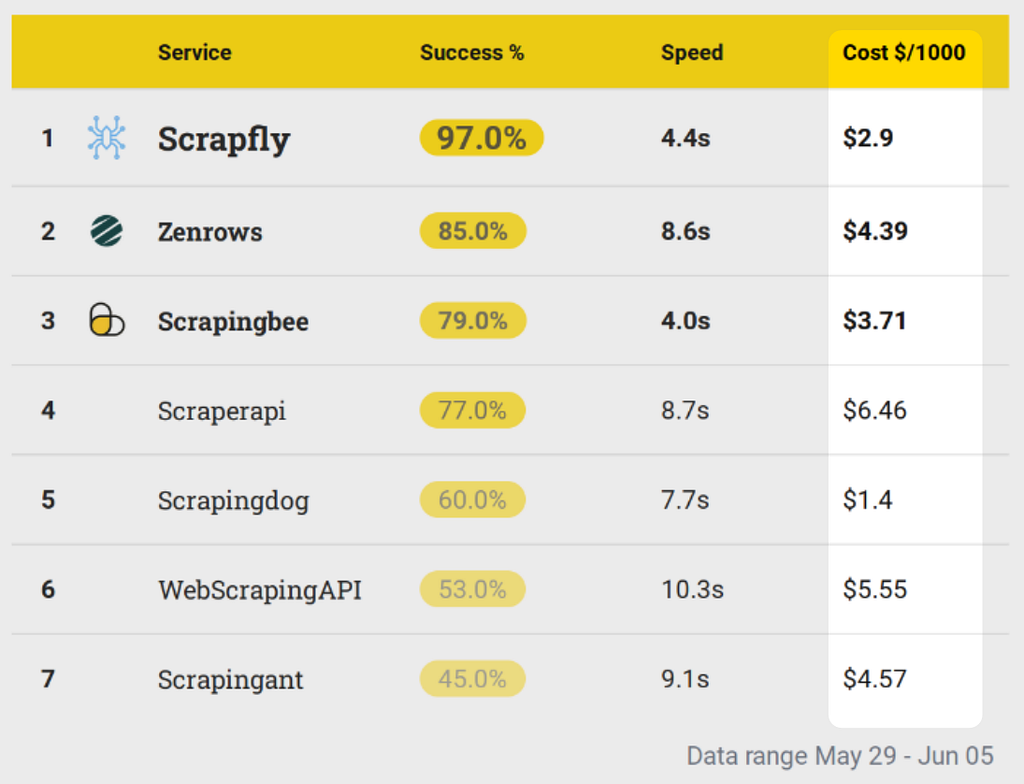Select the highlighted Cost $/1000 header
Image resolution: width=1024 pixels, height=784 pixels.
[904, 52]
